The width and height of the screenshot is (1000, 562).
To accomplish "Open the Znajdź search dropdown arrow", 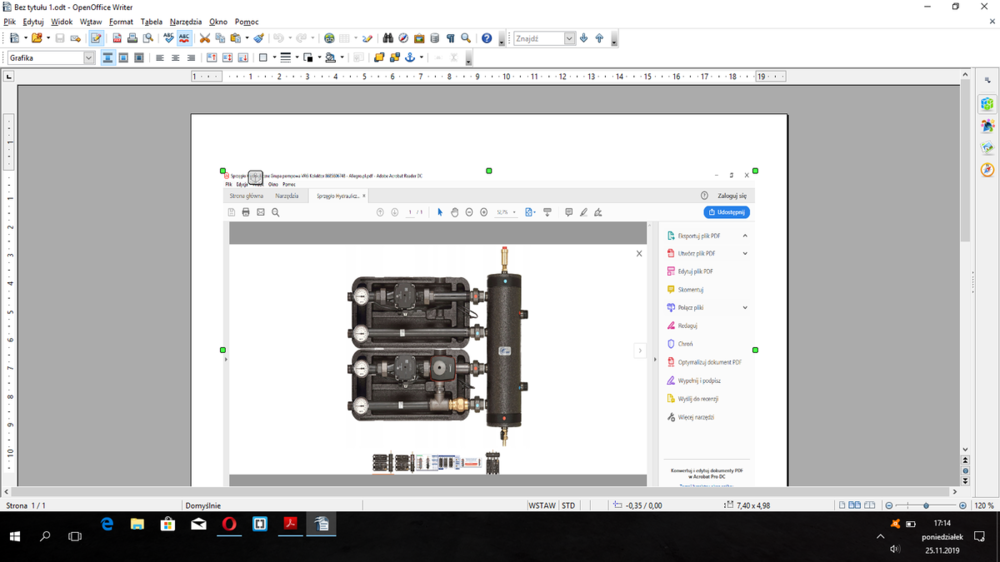I will 569,39.
